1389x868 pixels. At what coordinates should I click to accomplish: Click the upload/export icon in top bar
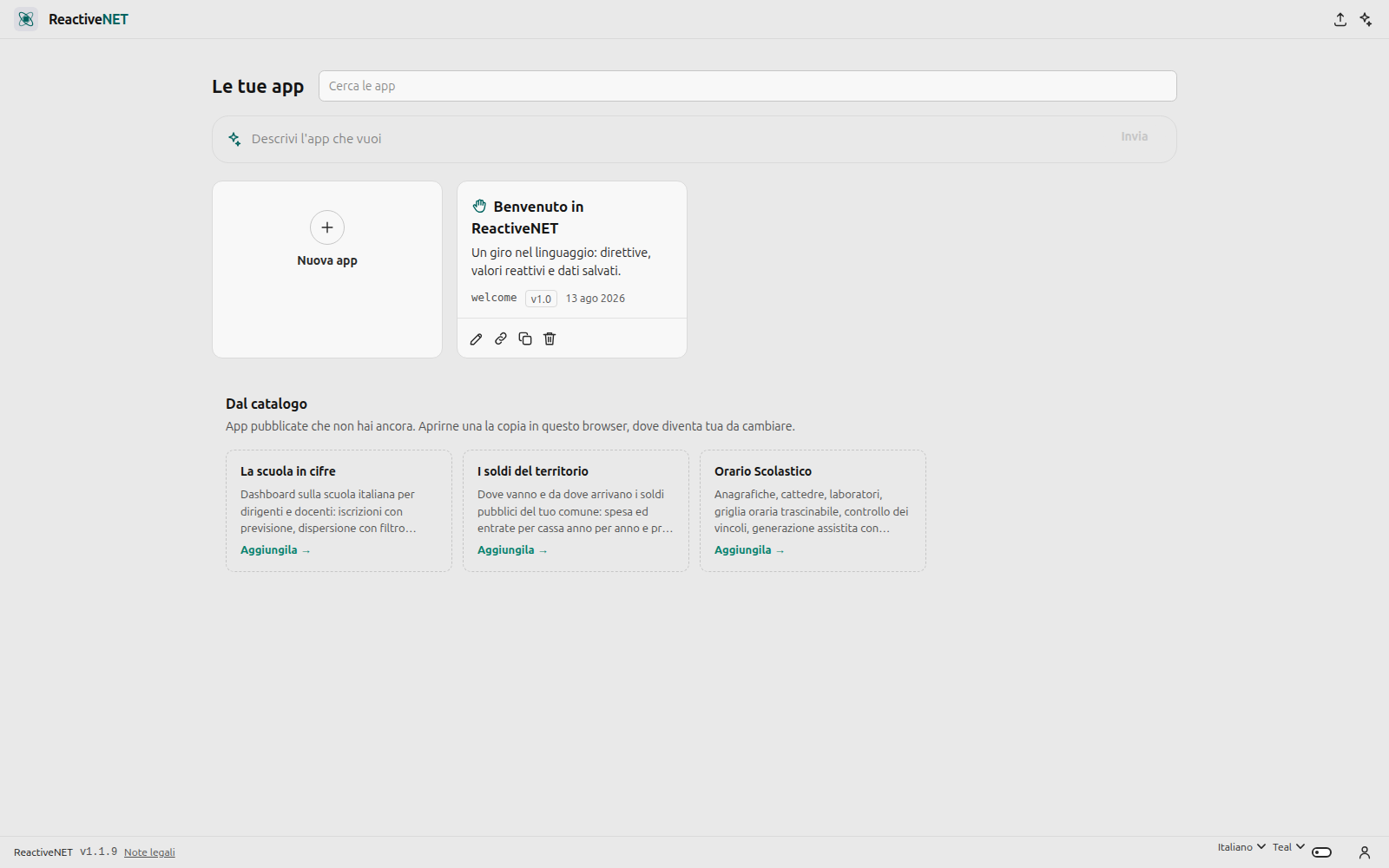(1340, 19)
